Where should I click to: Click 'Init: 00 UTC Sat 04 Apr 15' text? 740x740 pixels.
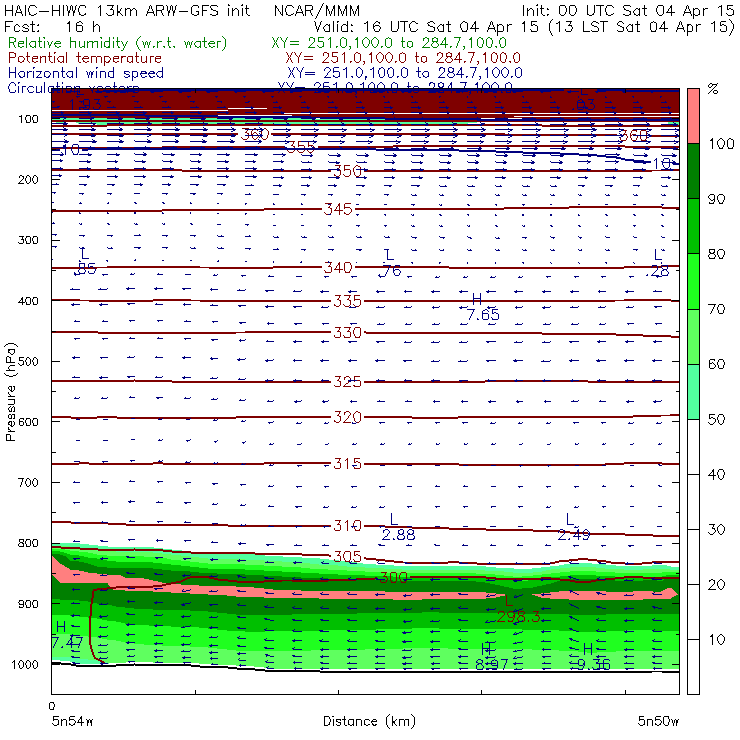click(628, 10)
